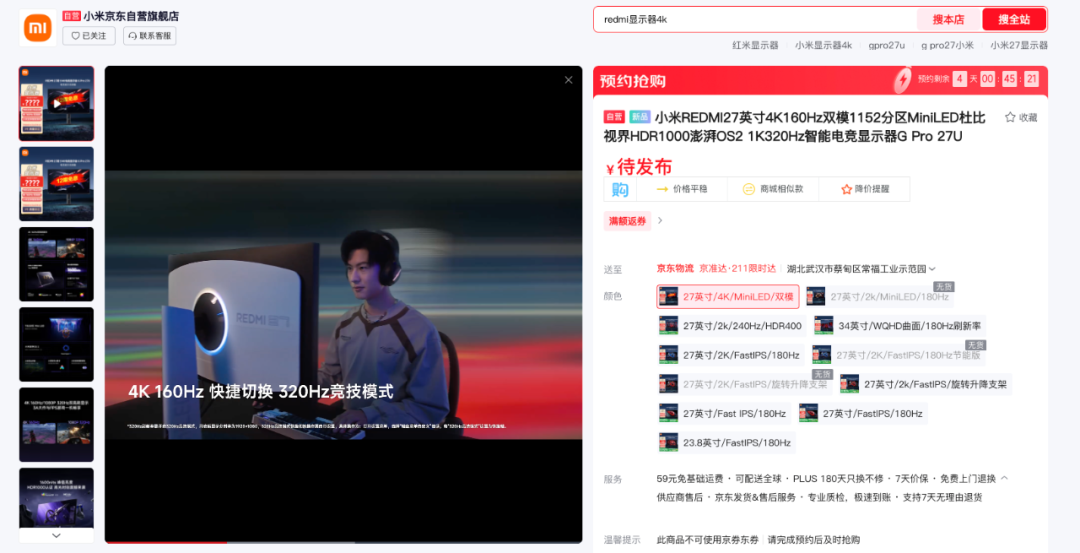This screenshot has width=1080, height=553.
Task: Select variant 27英寸/2K/FastIPS/180Hz
Action: tap(731, 355)
